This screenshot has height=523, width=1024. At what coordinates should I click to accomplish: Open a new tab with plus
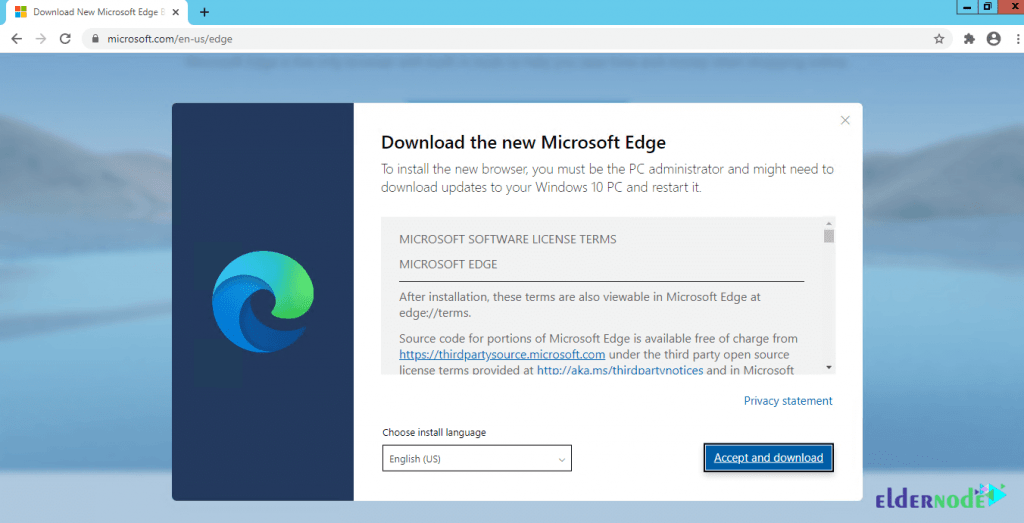click(x=204, y=12)
